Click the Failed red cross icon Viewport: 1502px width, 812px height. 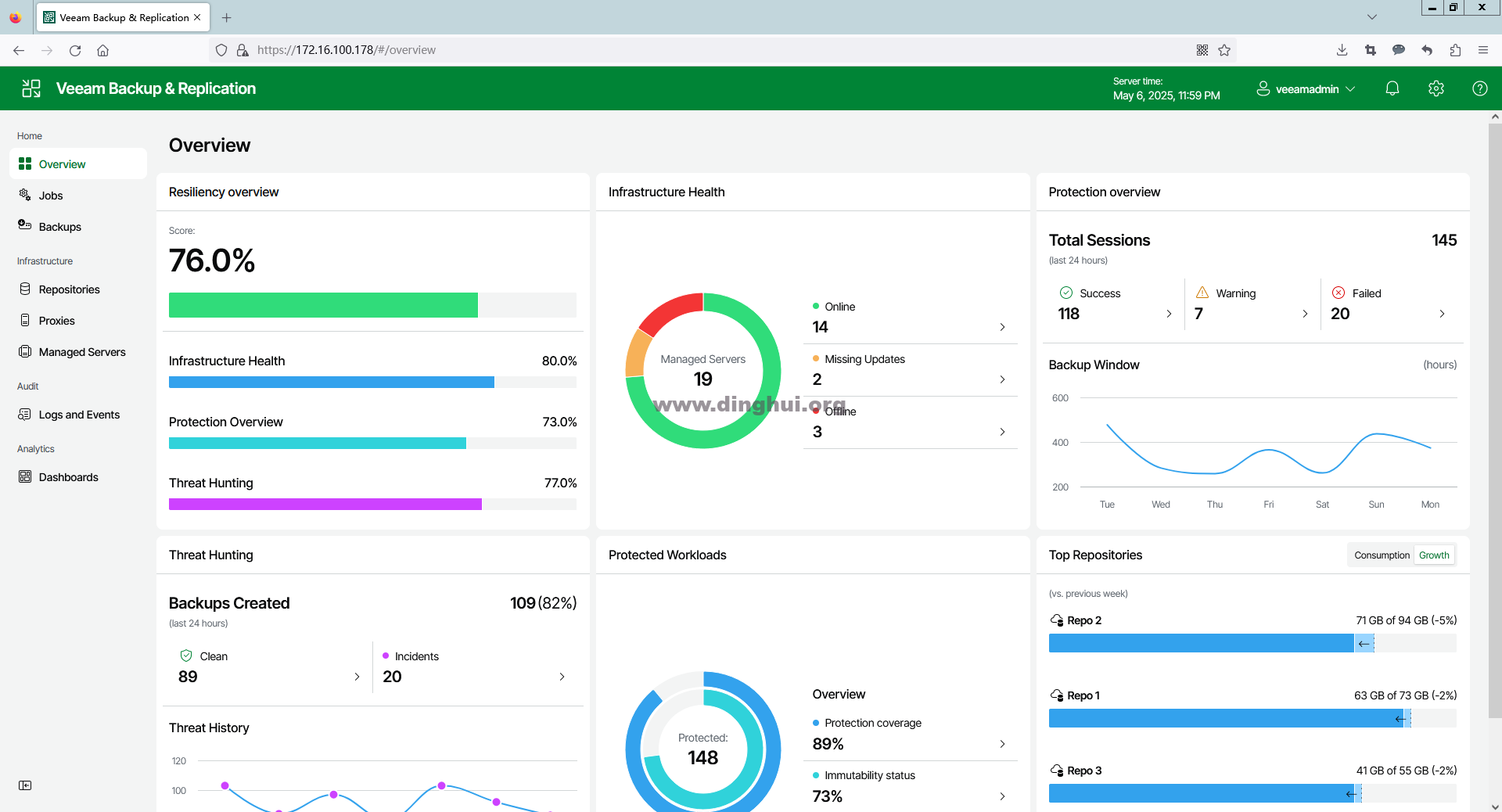pyautogui.click(x=1339, y=293)
